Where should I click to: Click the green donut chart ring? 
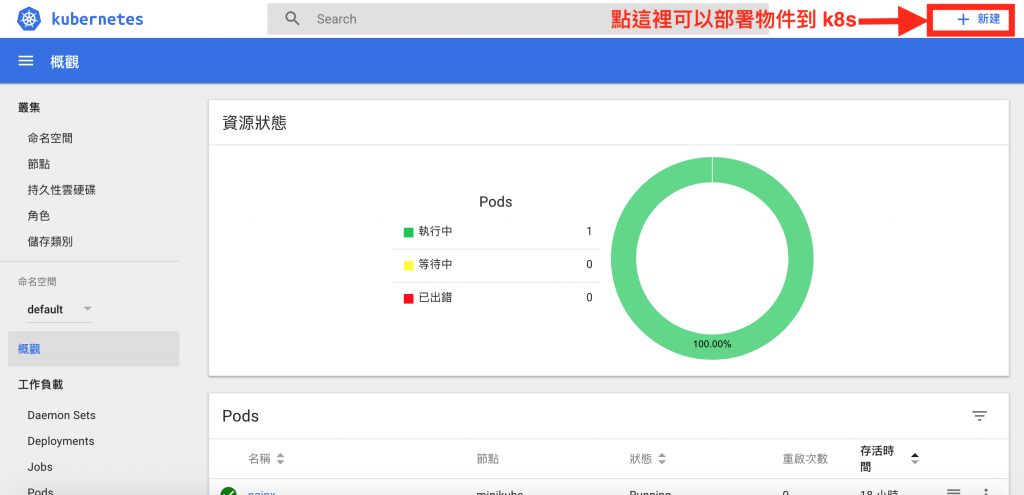pos(624,259)
